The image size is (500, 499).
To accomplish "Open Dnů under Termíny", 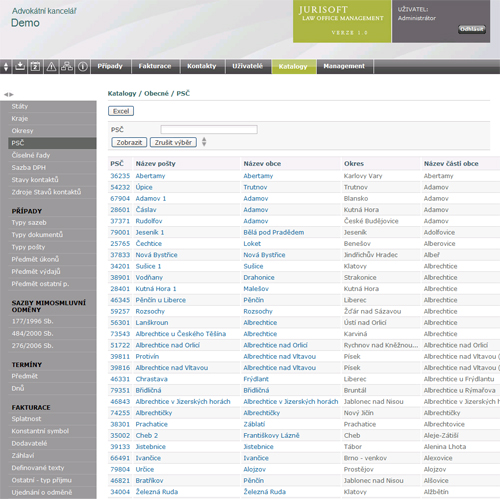I will [x=52, y=388].
